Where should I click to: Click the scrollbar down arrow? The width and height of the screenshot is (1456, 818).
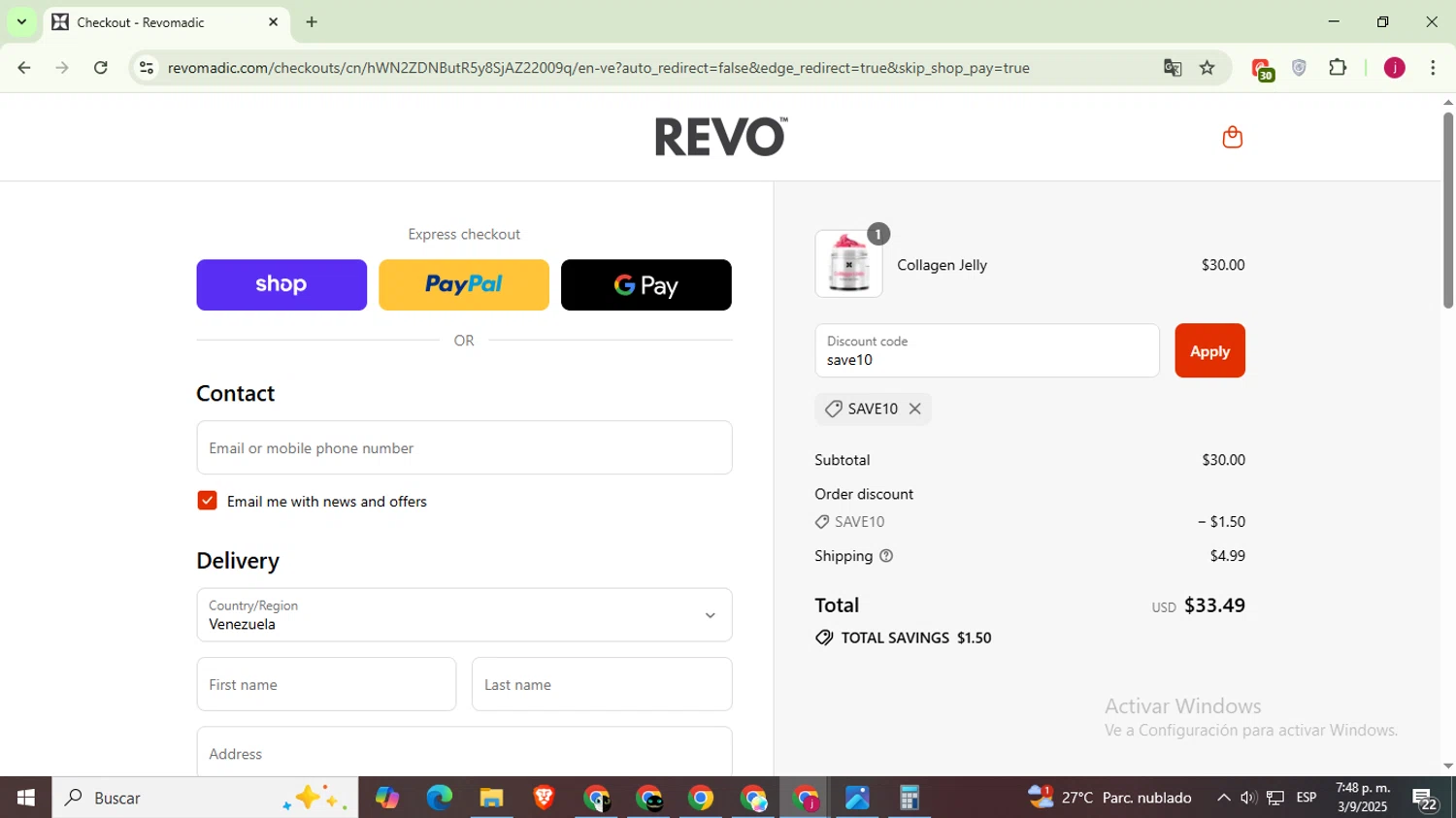tap(1447, 767)
